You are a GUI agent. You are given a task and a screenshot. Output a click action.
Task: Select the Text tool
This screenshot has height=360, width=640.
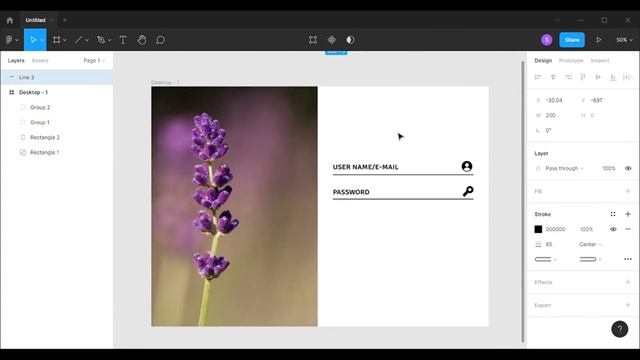123,40
